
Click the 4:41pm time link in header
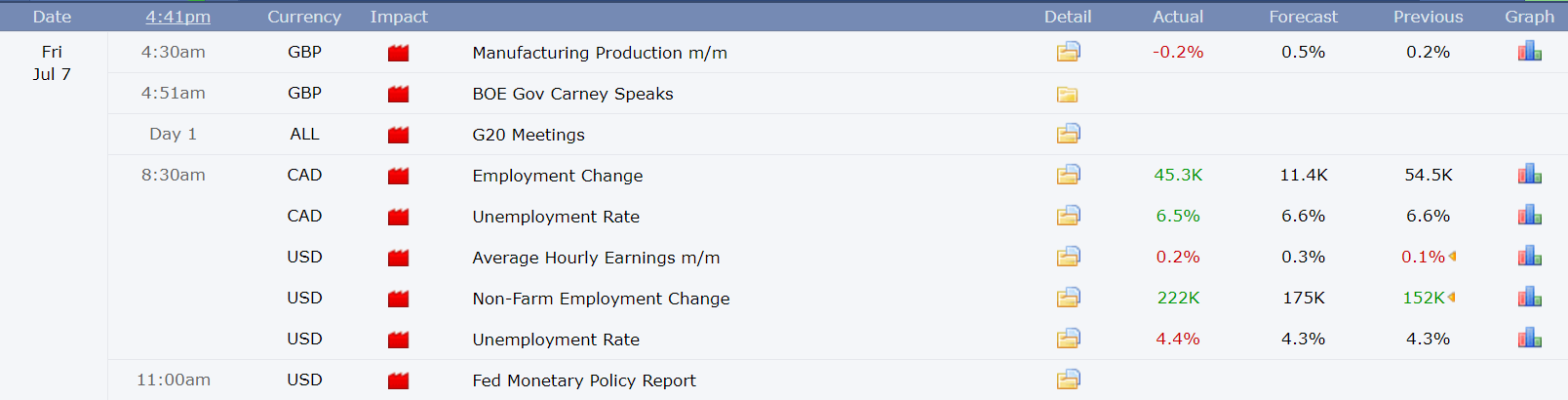[177, 17]
